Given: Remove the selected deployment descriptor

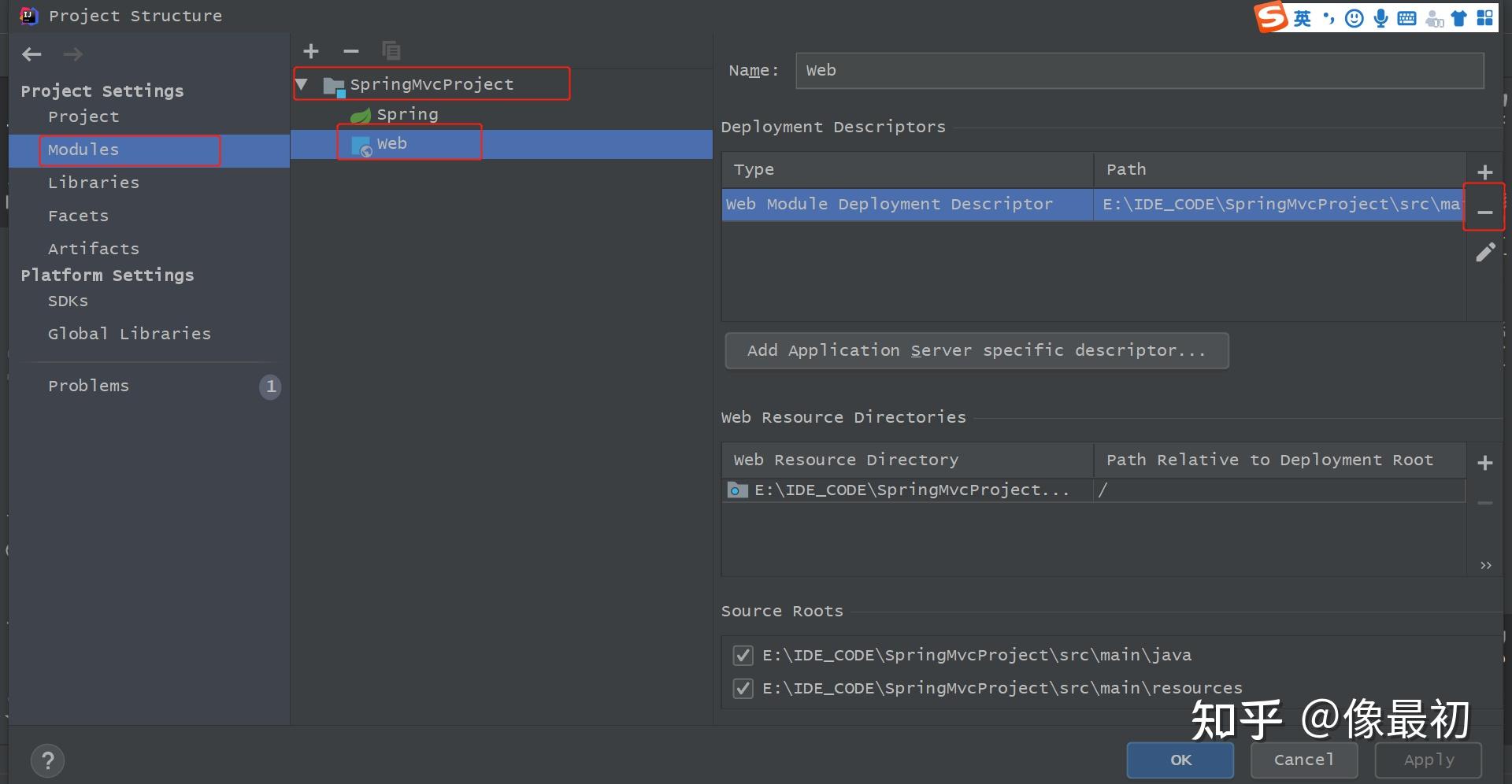Looking at the screenshot, I should 1484,213.
